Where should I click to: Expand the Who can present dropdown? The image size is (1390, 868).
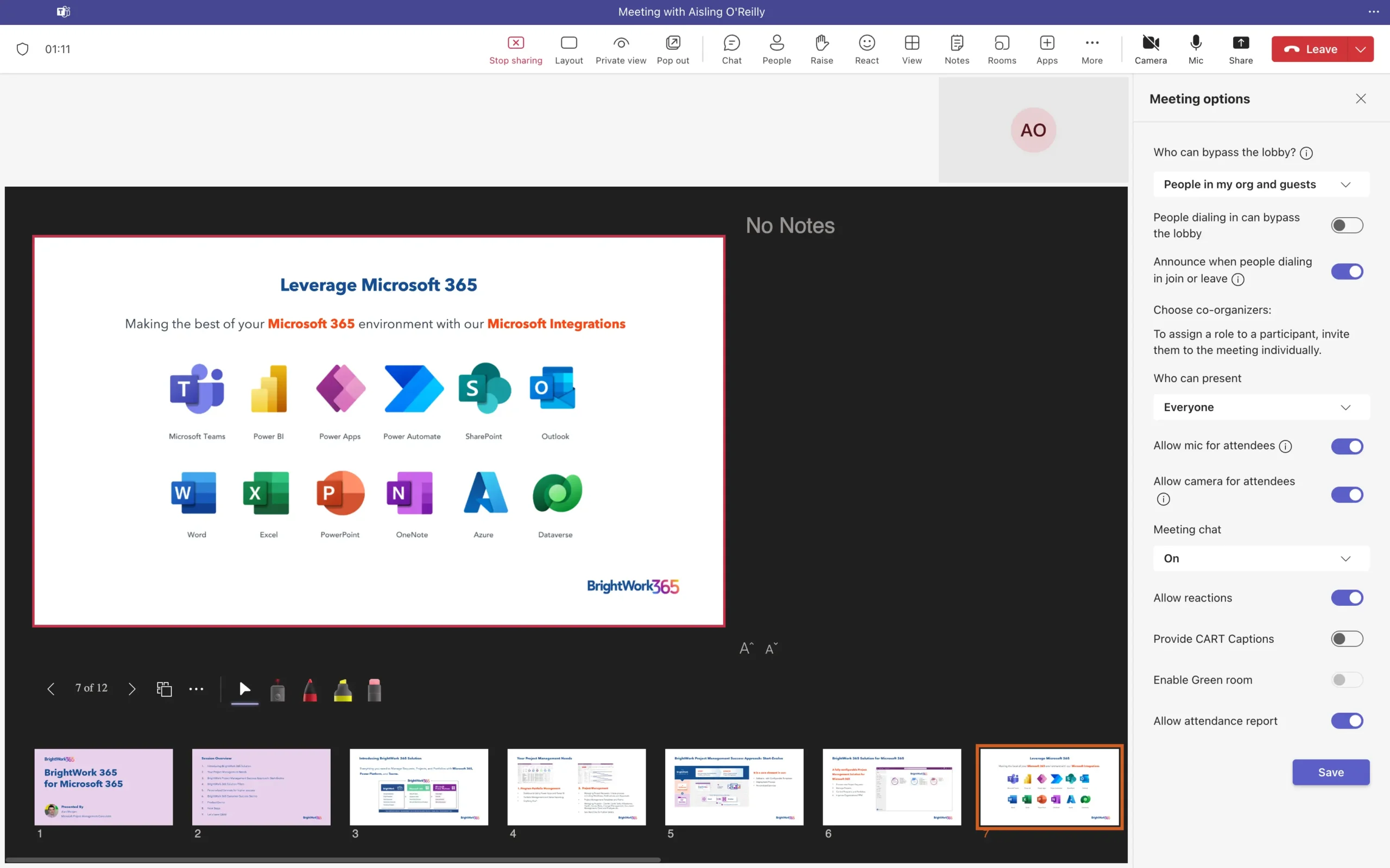pyautogui.click(x=1261, y=407)
